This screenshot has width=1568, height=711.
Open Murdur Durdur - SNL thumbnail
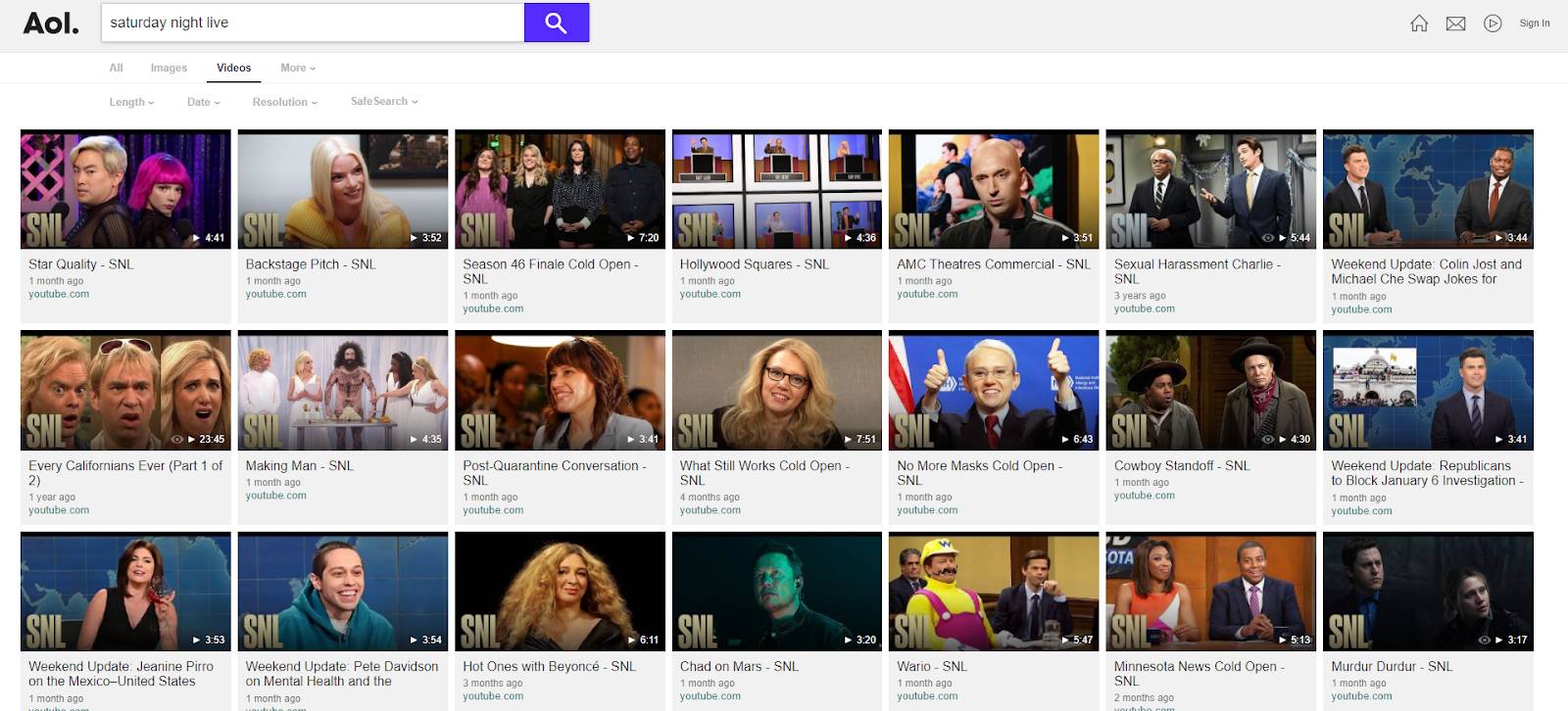click(1428, 592)
